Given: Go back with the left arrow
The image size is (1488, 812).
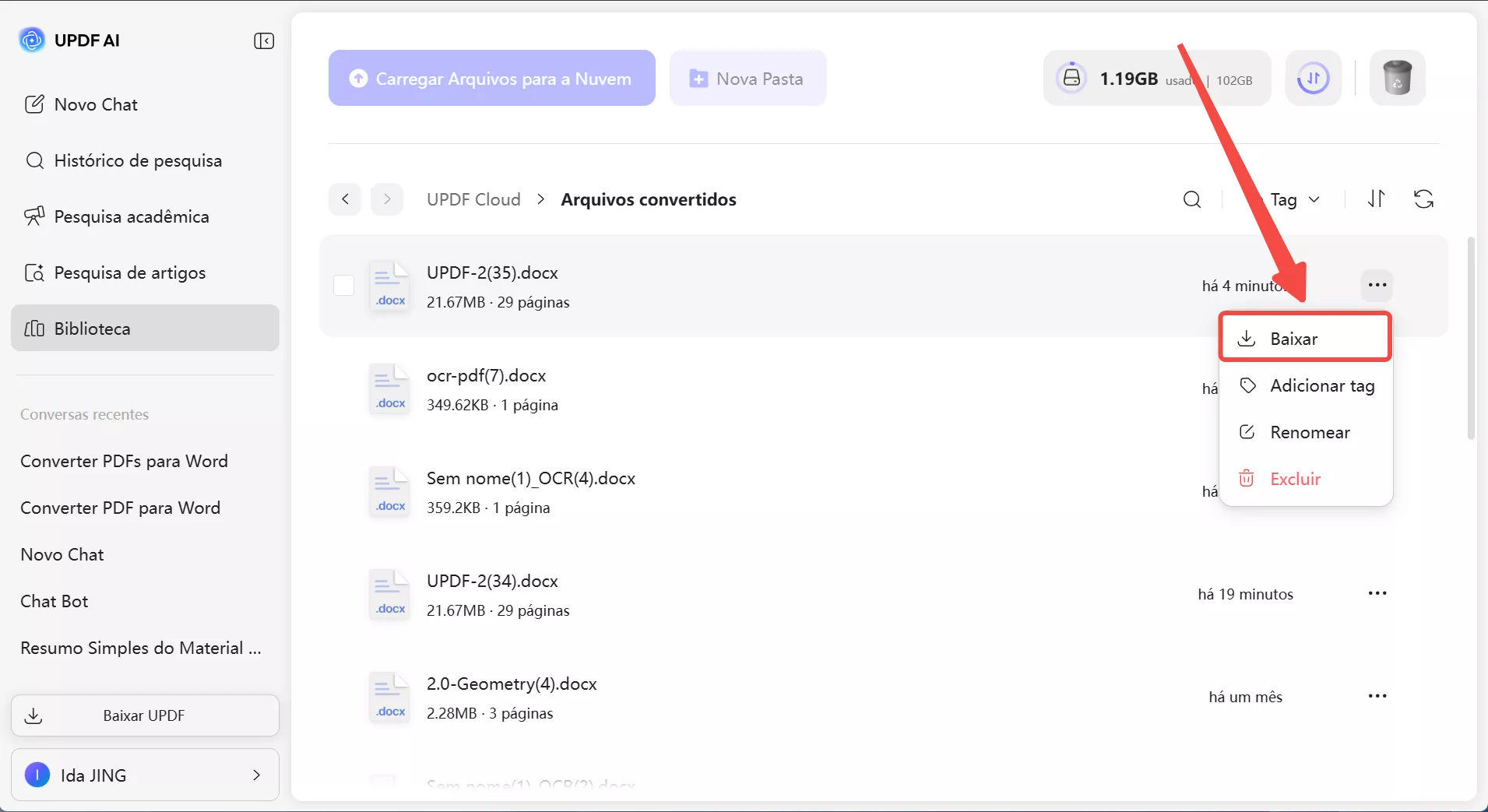Looking at the screenshot, I should (x=345, y=199).
